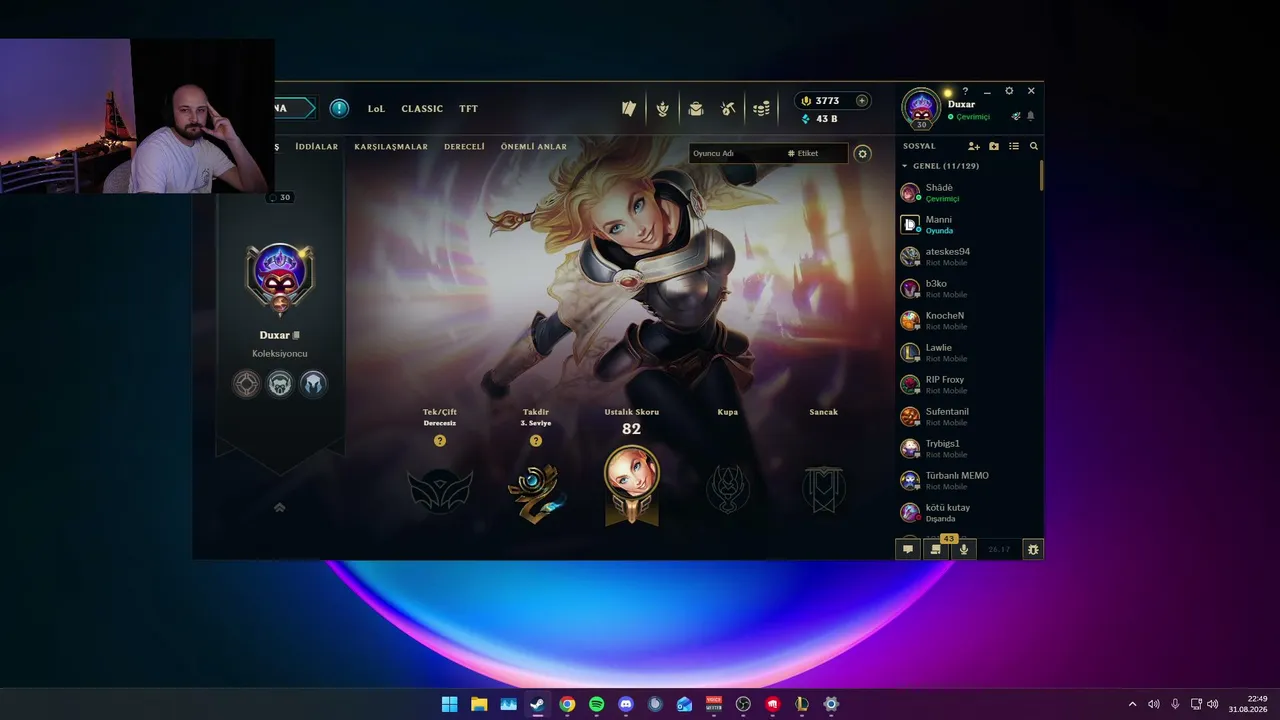Click the friends list scrollbar

[x=1042, y=174]
